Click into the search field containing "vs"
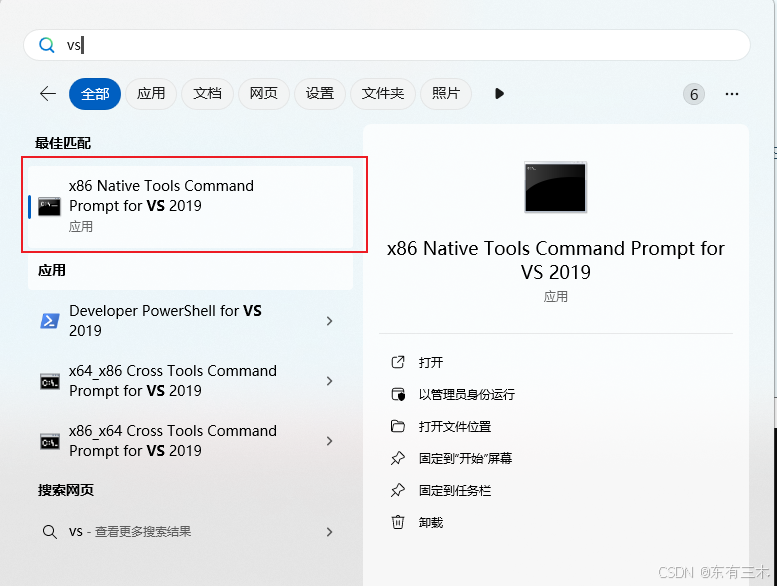The height and width of the screenshot is (586, 777). (387, 45)
